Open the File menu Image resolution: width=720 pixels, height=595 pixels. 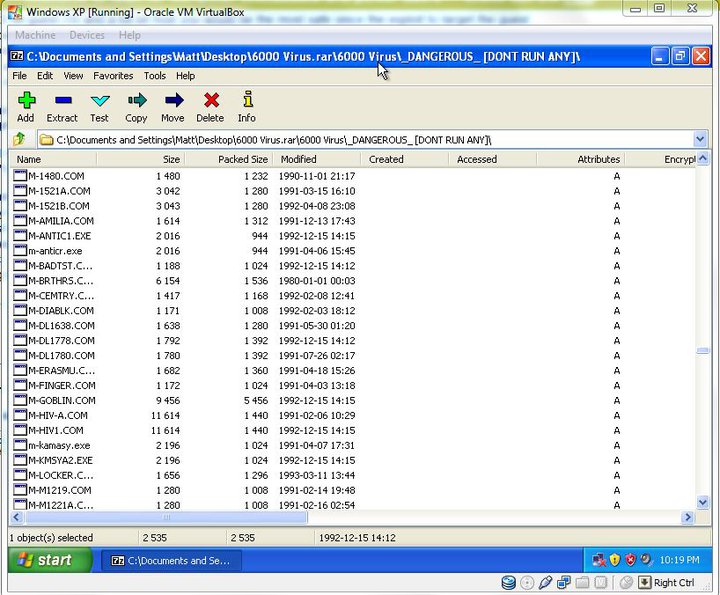[x=19, y=76]
